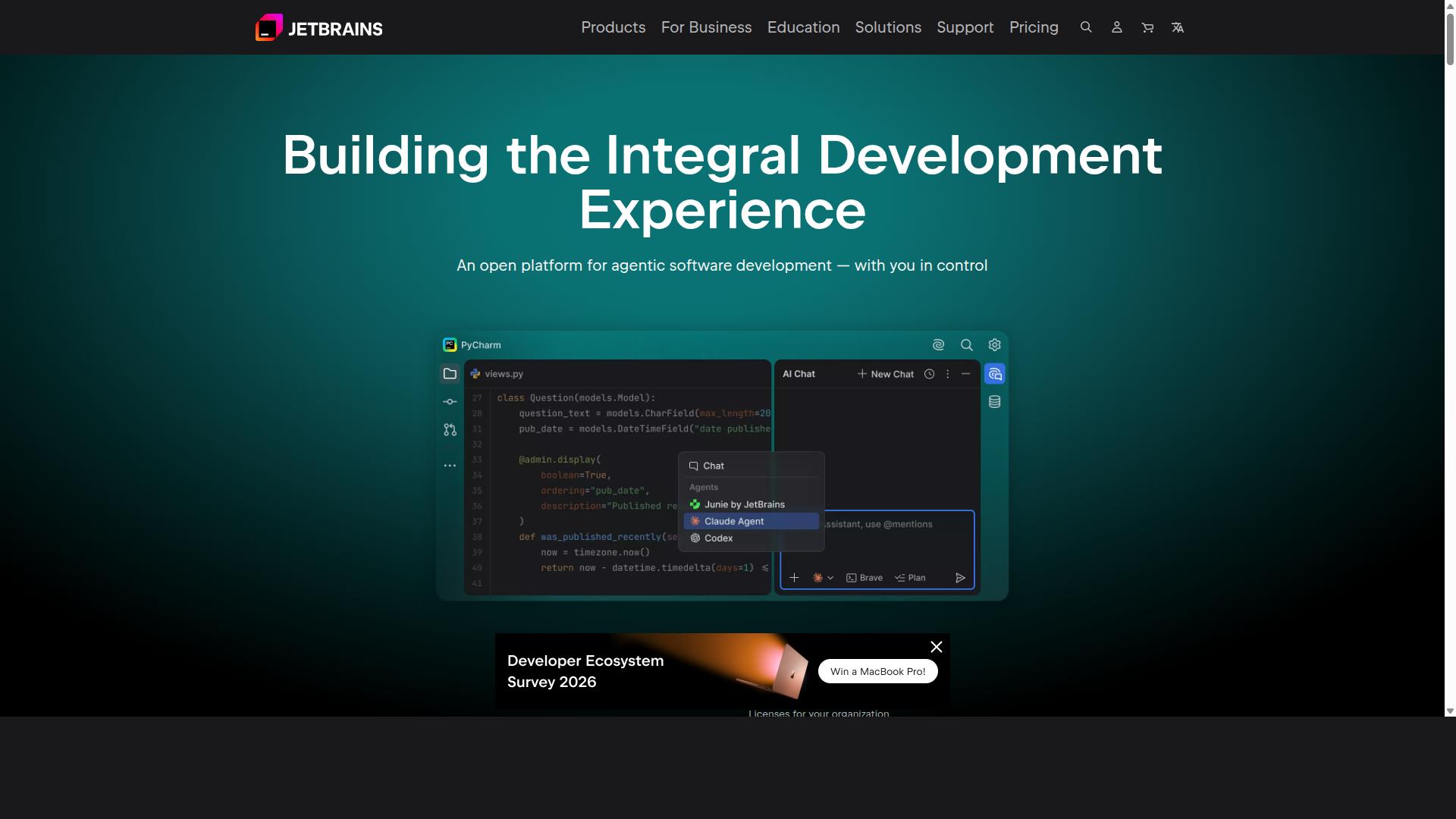Click the Developer Ecosystem Survey 2026 banner text

(x=585, y=671)
